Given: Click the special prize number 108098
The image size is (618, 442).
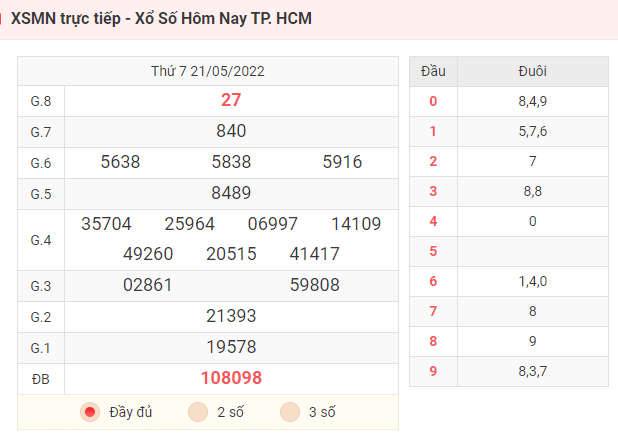Looking at the screenshot, I should coord(231,378).
